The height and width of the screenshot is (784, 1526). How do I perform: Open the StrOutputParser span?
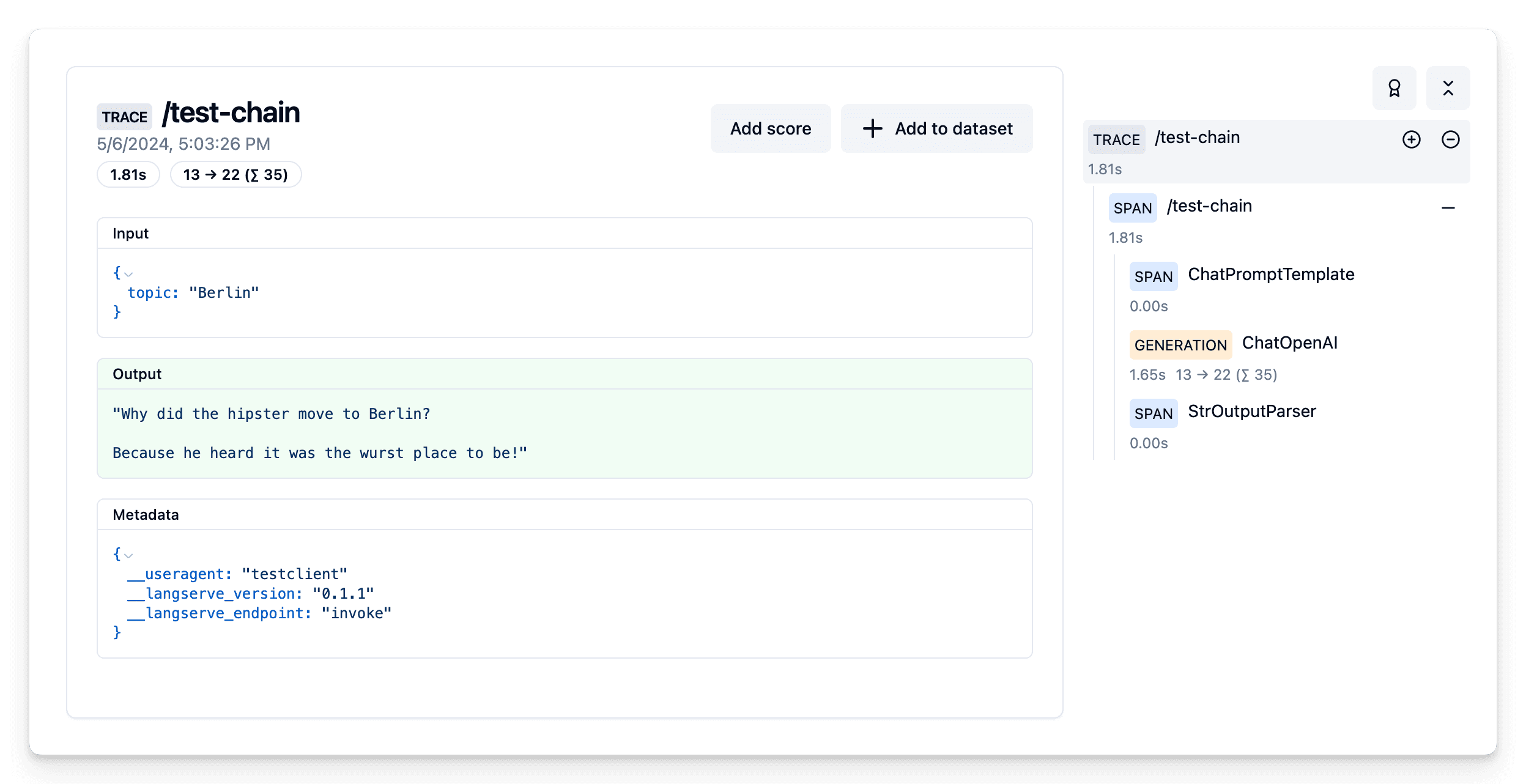(x=1251, y=412)
